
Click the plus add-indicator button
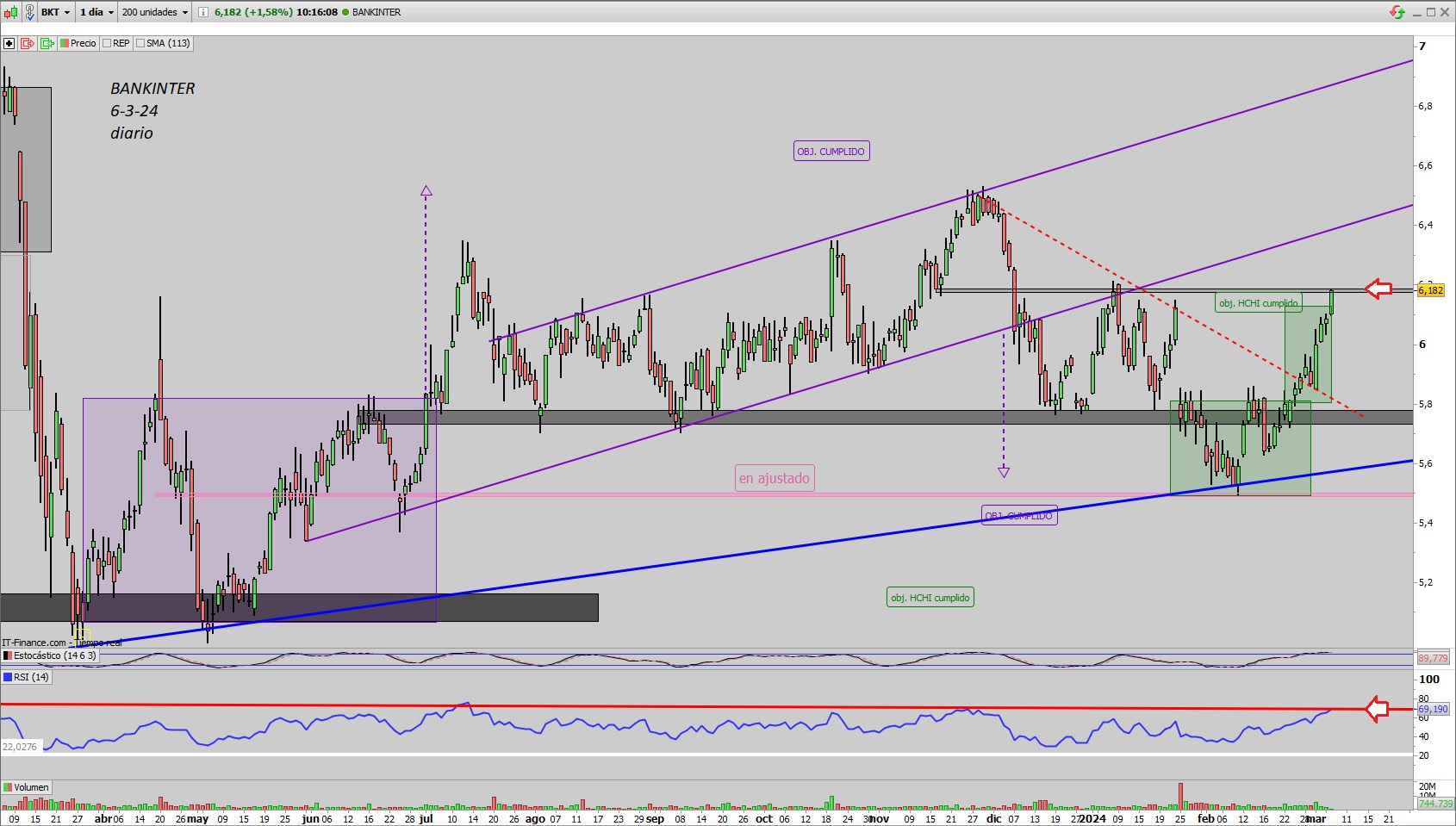[x=9, y=43]
